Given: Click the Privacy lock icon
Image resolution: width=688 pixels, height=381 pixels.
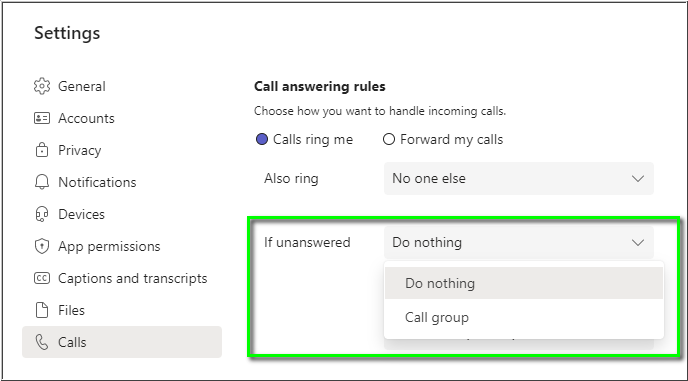Looking at the screenshot, I should 42,150.
